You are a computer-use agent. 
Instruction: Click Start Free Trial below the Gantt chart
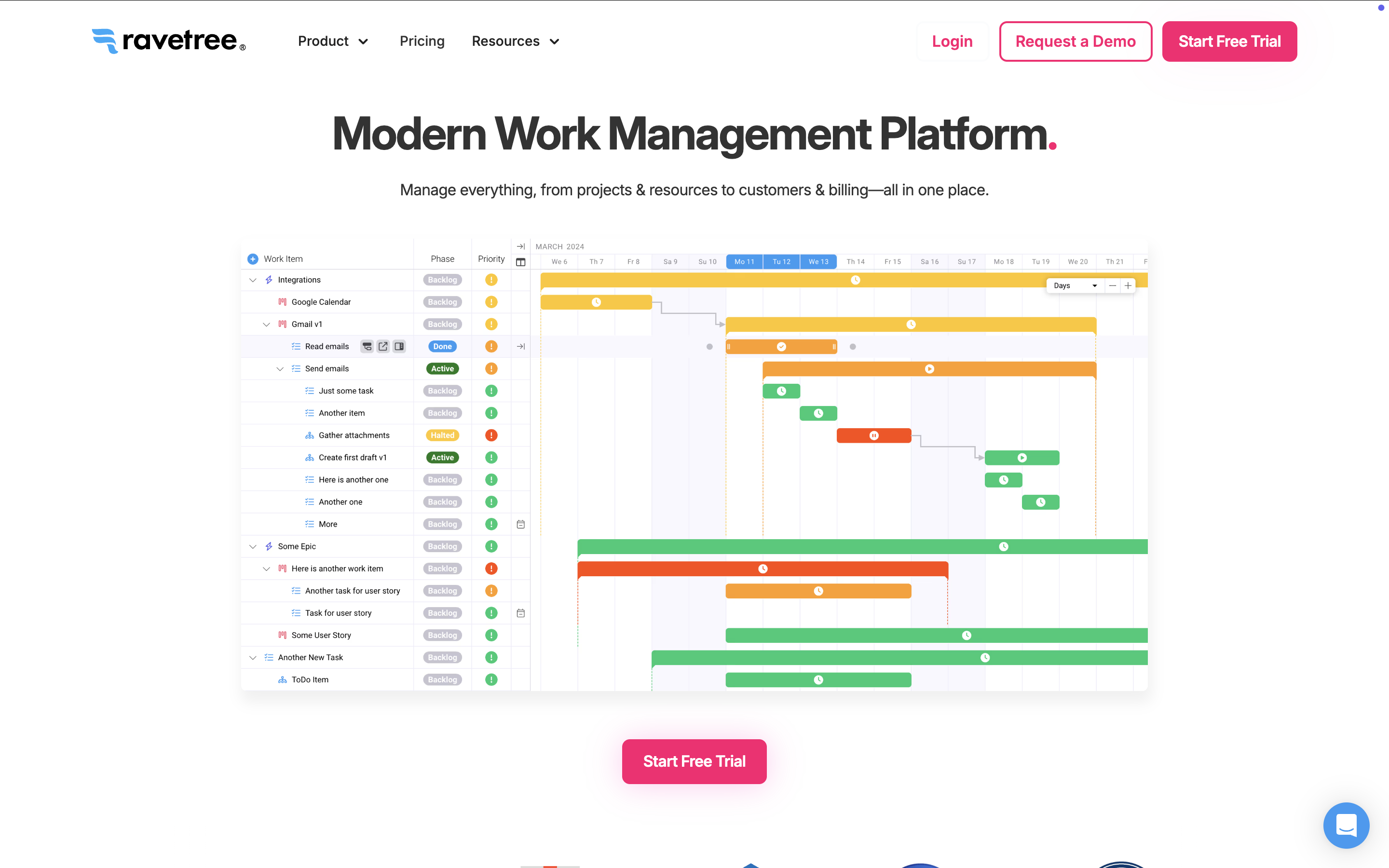click(x=694, y=761)
